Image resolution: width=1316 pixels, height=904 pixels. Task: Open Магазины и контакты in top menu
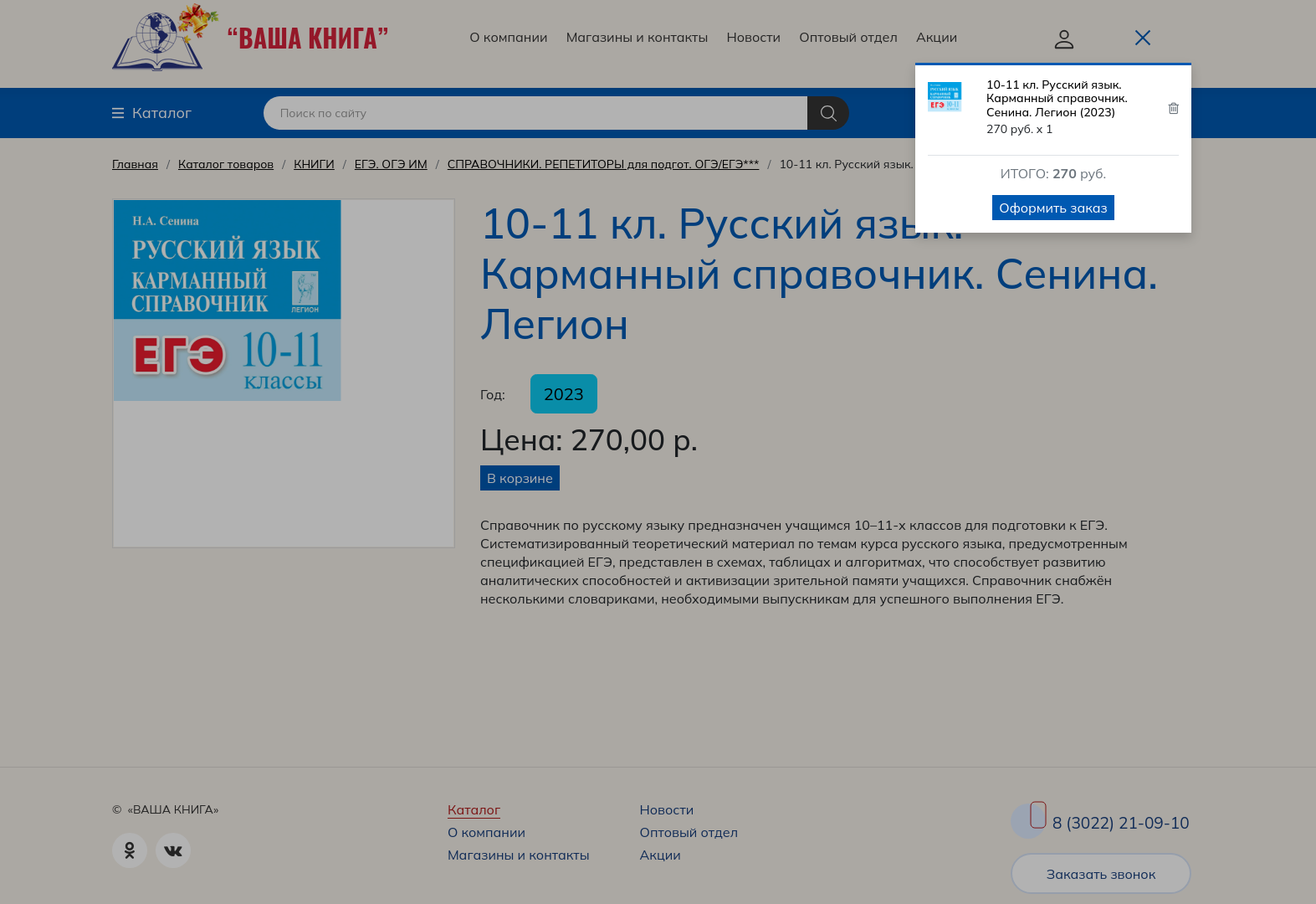click(x=637, y=37)
